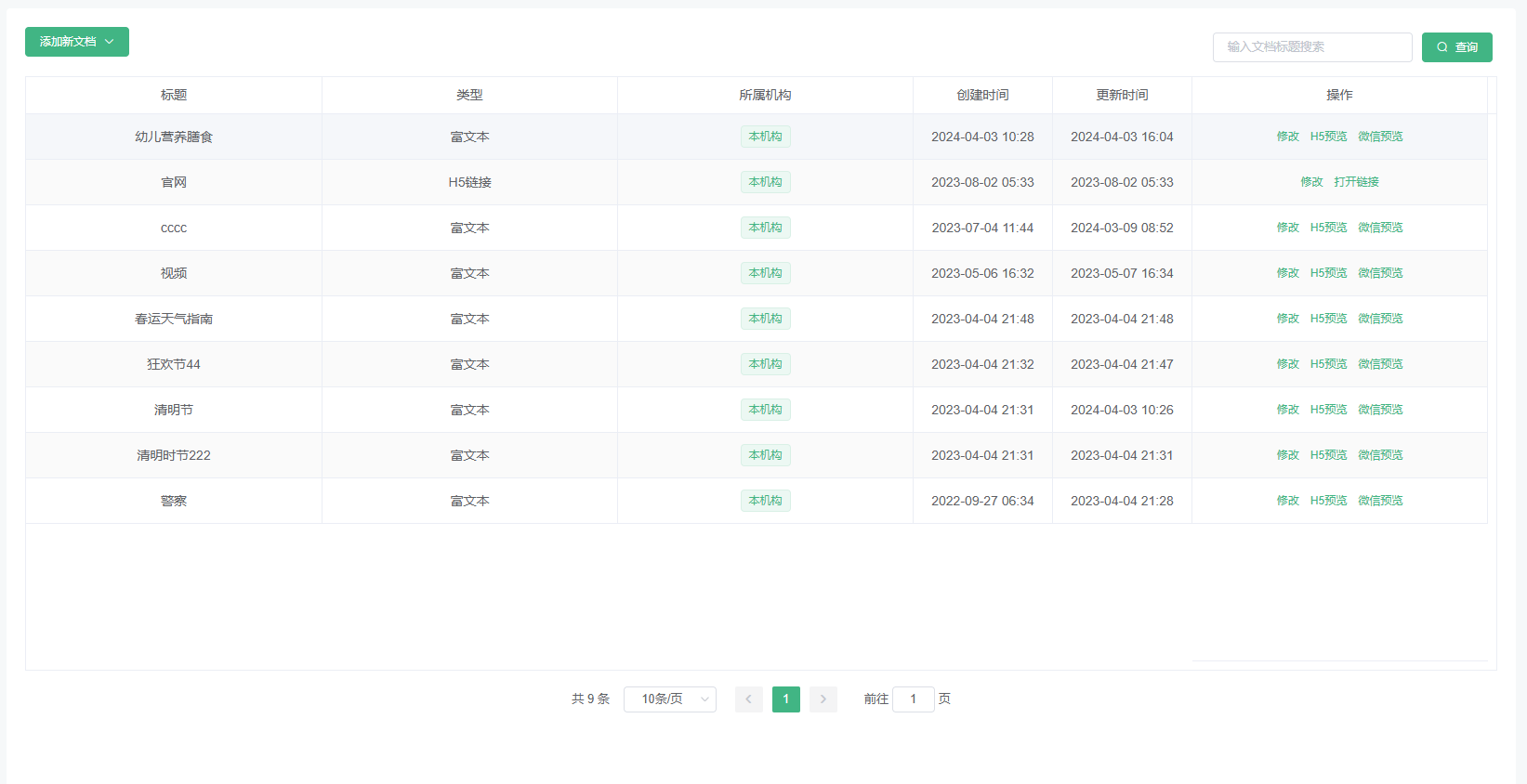The width and height of the screenshot is (1527, 784).
Task: Click 修改 for the 官网 row
Action: click(1311, 182)
